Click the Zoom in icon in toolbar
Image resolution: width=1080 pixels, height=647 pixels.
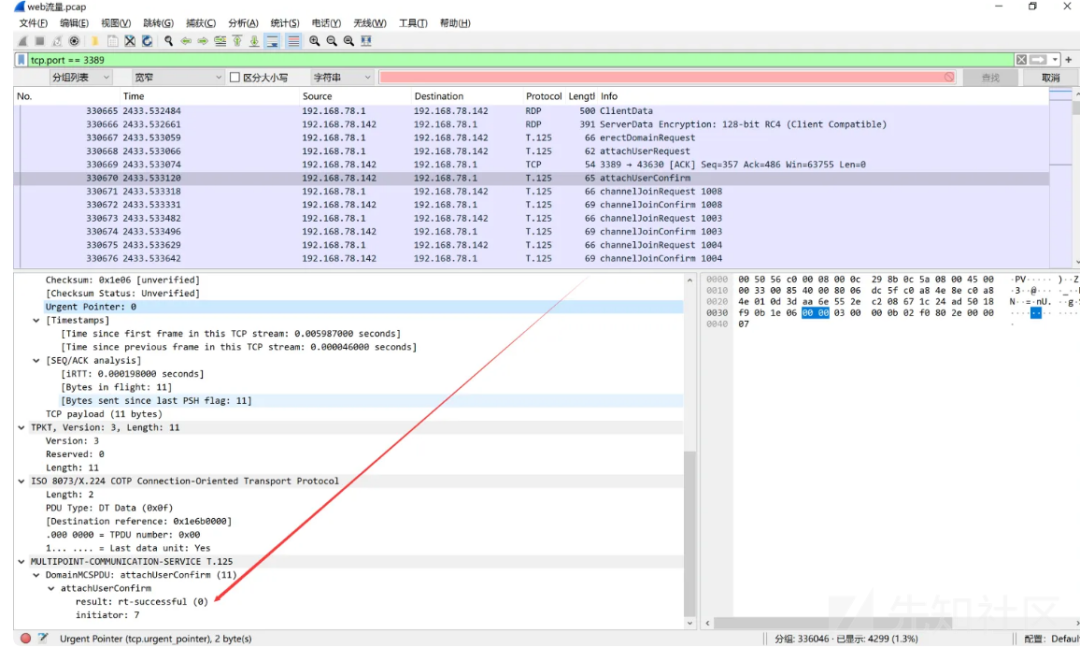(x=314, y=41)
